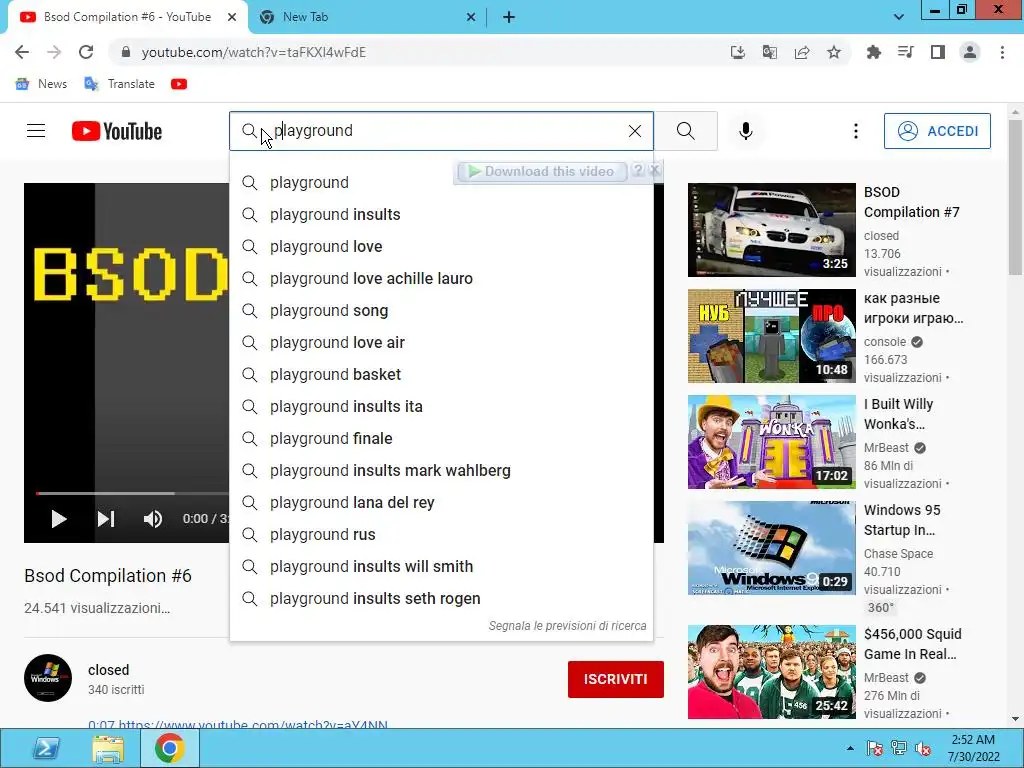The image size is (1024, 768).
Task: Select the 'playground finale' suggestion
Action: [441, 438]
